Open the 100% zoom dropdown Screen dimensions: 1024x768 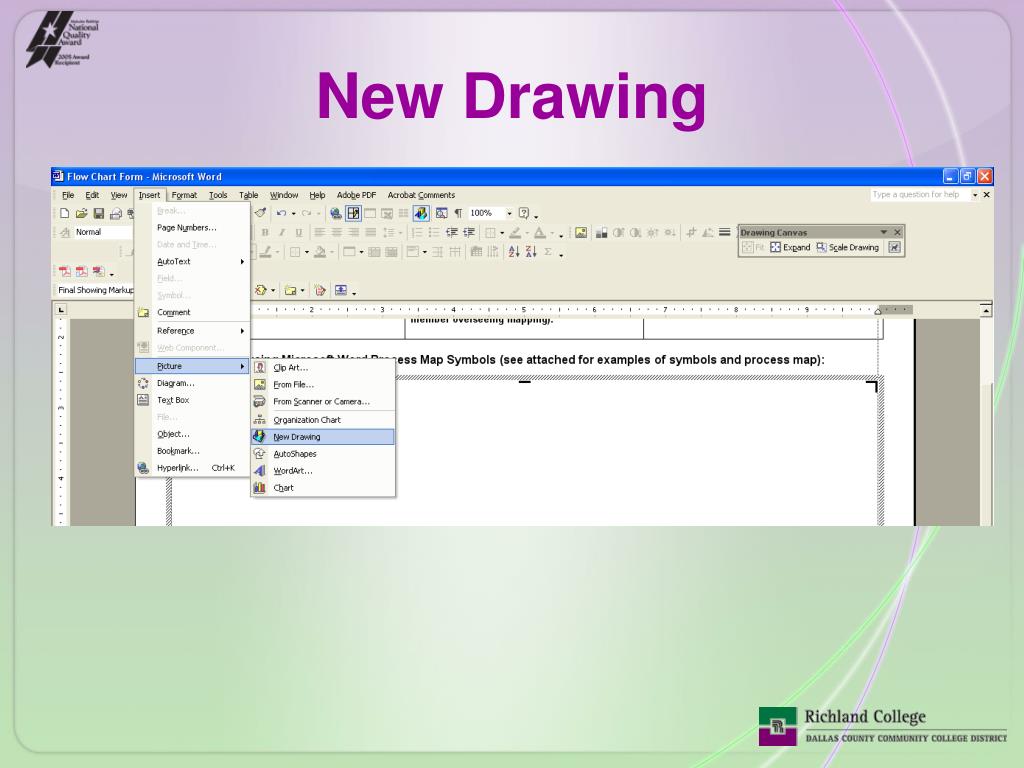point(509,213)
